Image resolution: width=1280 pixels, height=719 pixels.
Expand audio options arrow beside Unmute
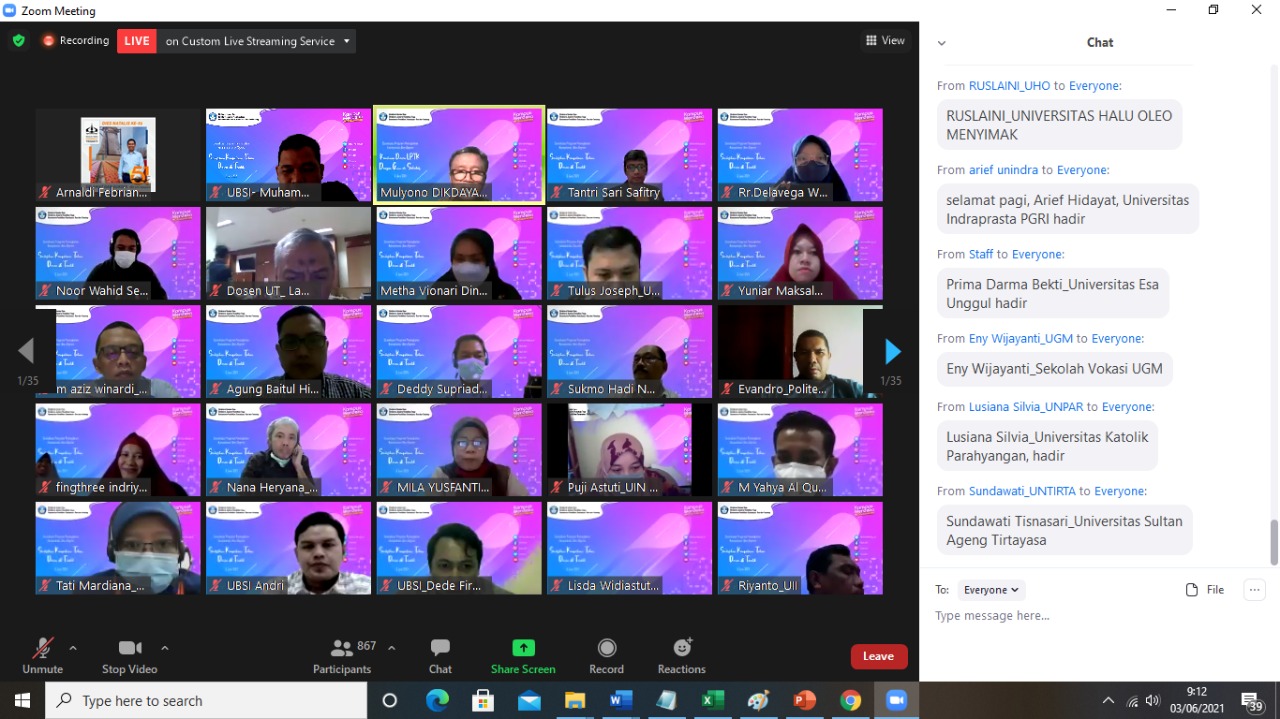(72, 648)
